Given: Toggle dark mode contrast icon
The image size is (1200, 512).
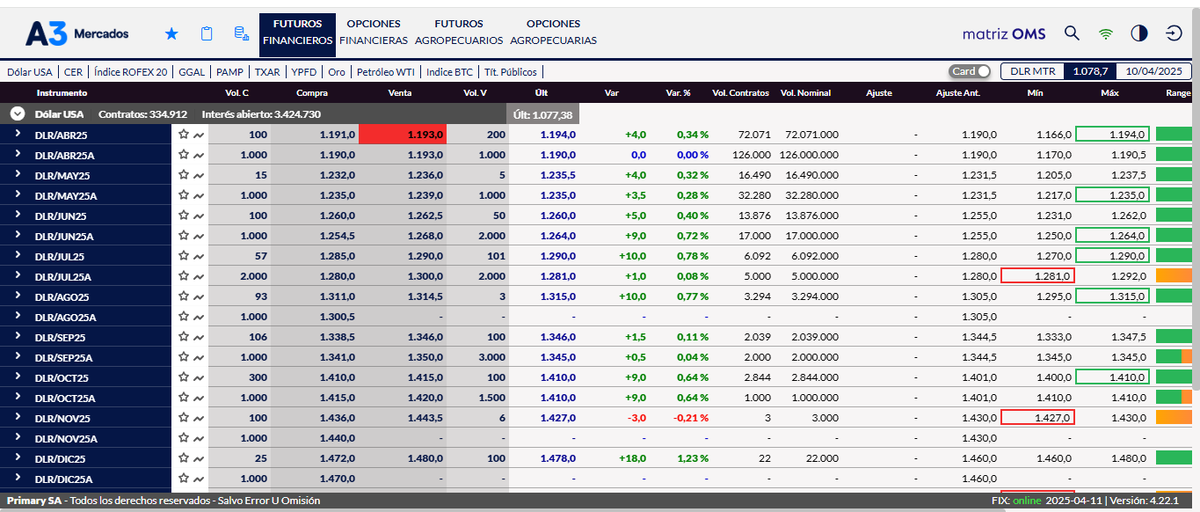Looking at the screenshot, I should pos(1139,33).
